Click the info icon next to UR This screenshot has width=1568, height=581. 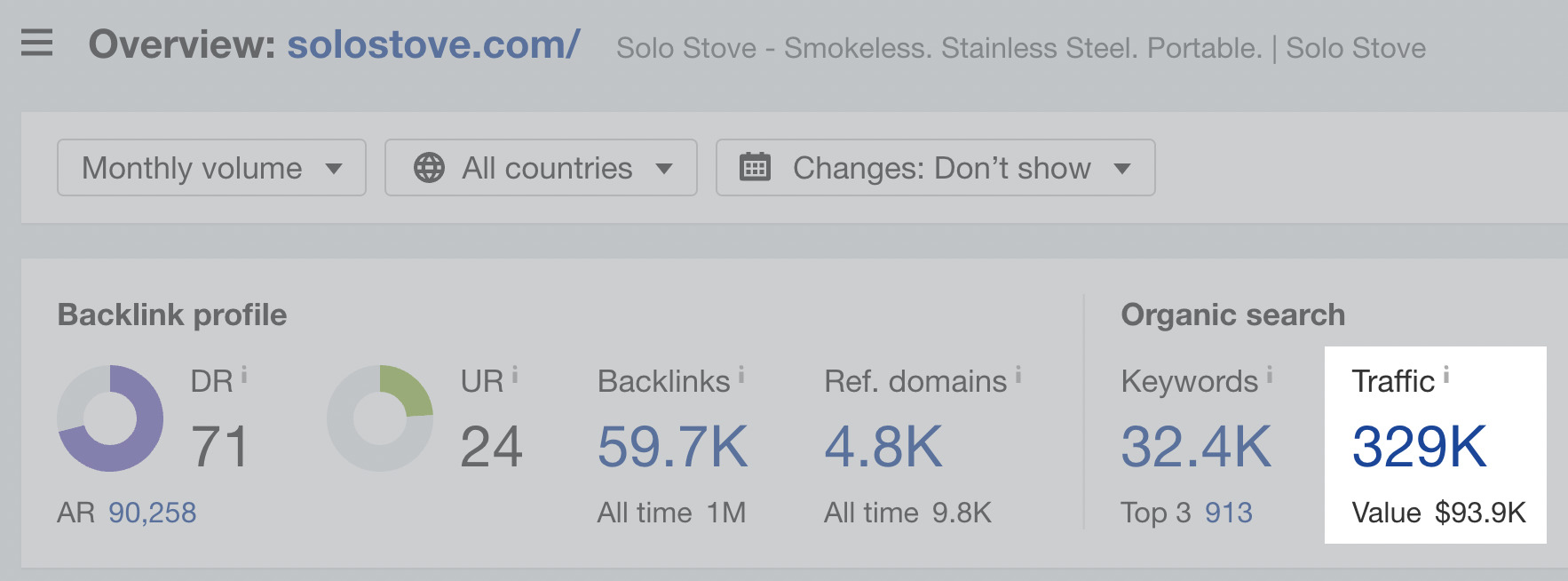pos(516,374)
